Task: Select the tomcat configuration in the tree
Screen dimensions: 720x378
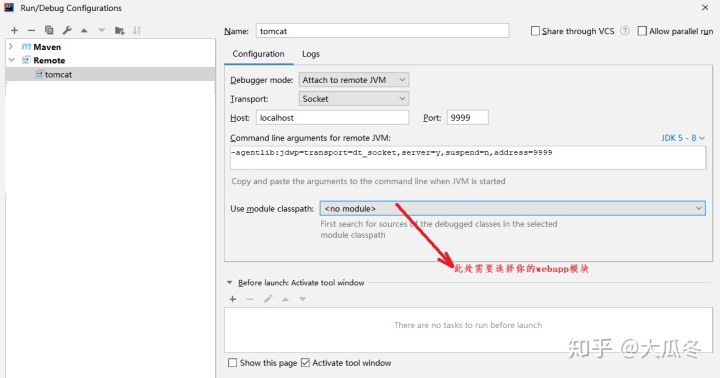Action: tap(110, 74)
